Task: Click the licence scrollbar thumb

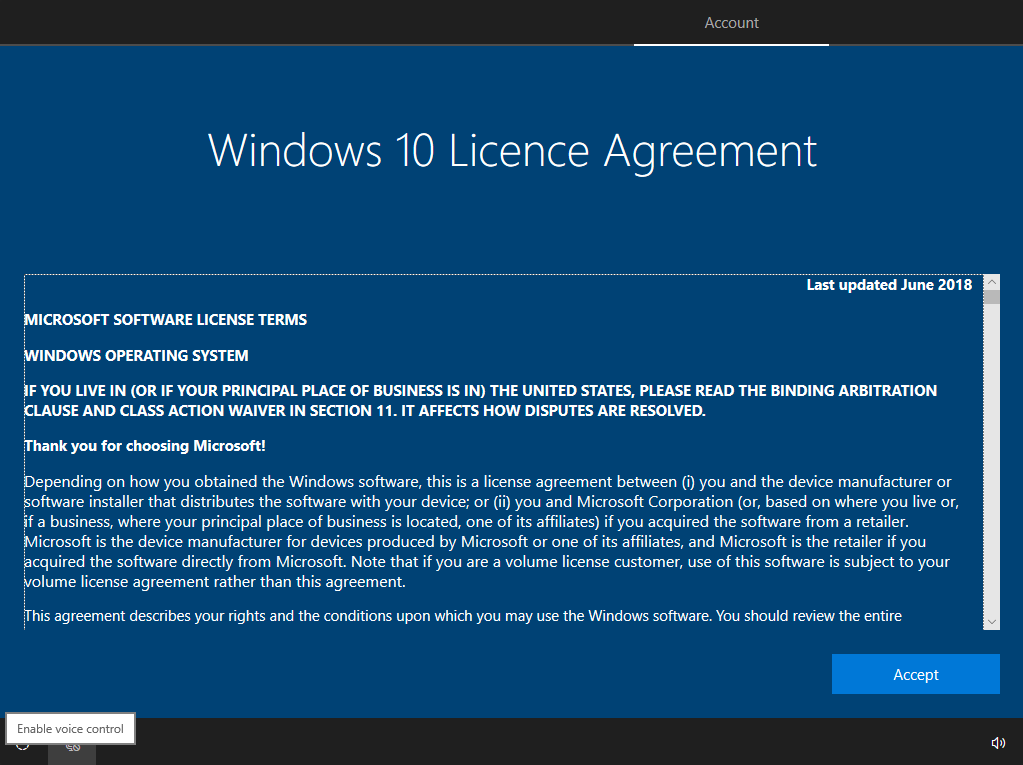Action: 992,297
